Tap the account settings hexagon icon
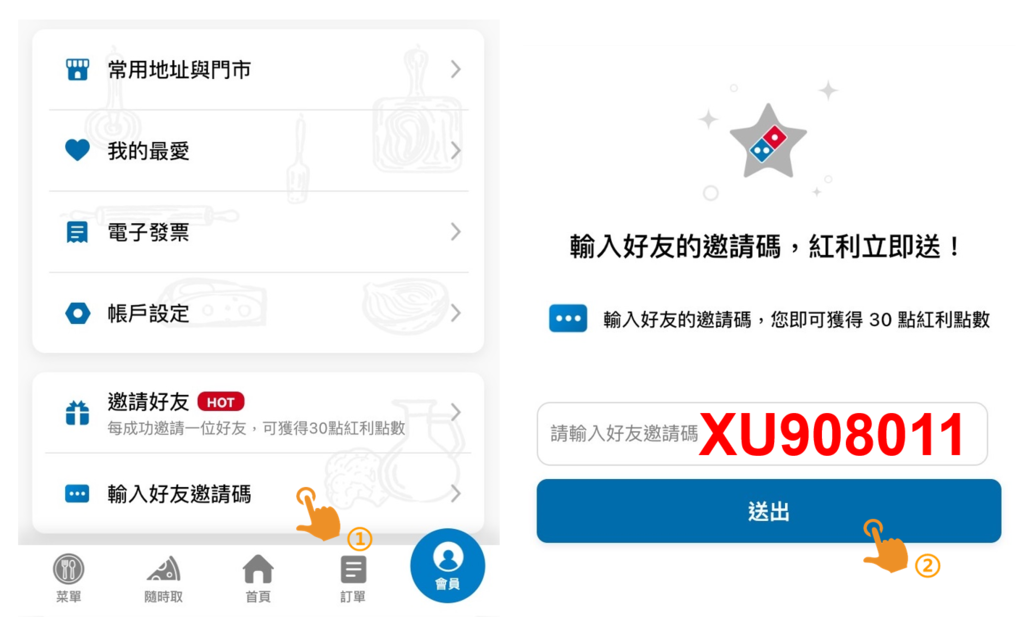Viewport: 1024px width, 629px height. coord(77,314)
